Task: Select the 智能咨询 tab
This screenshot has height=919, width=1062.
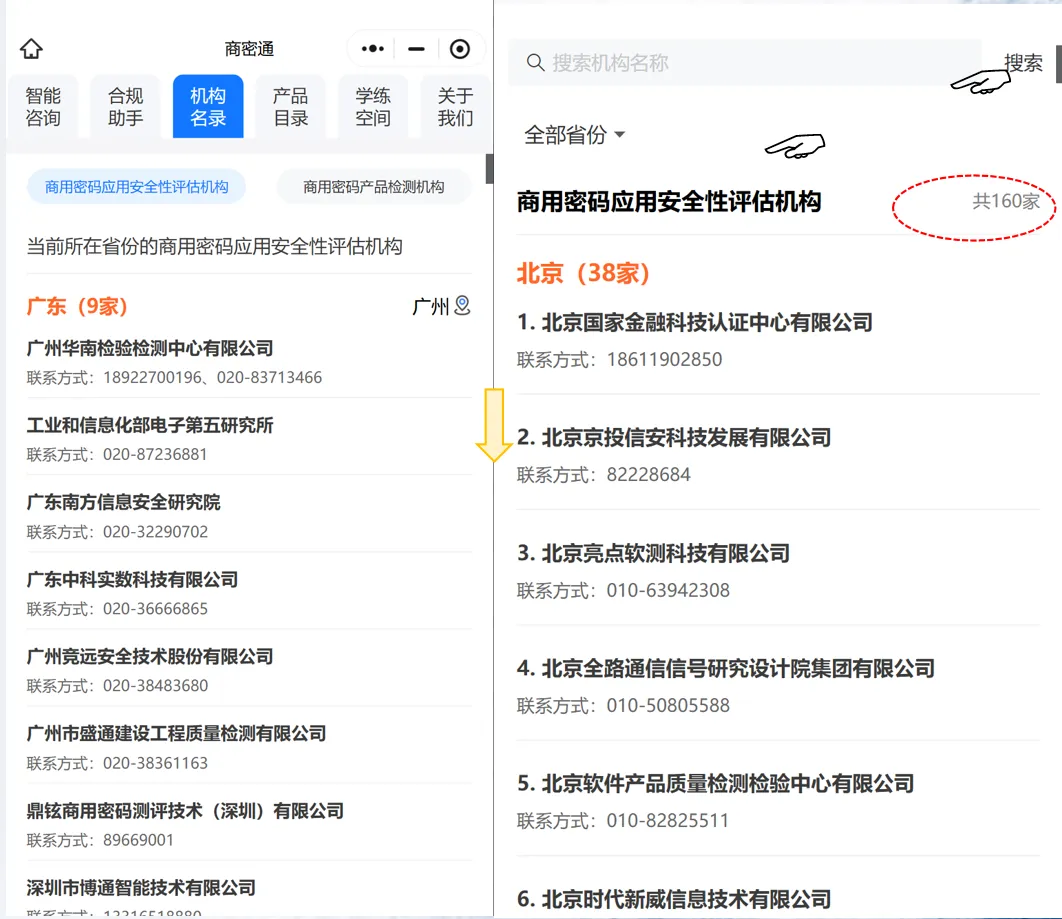Action: click(43, 105)
